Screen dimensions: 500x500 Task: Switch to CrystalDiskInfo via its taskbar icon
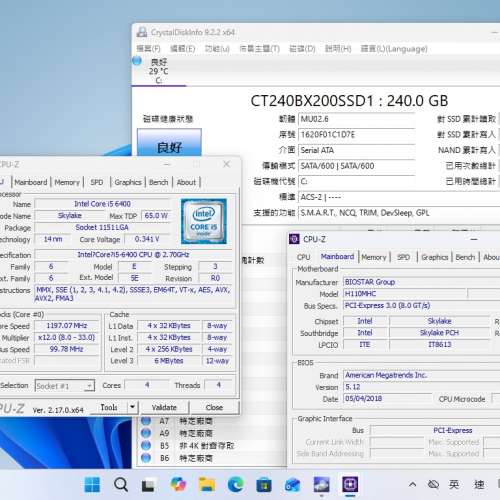point(321,484)
